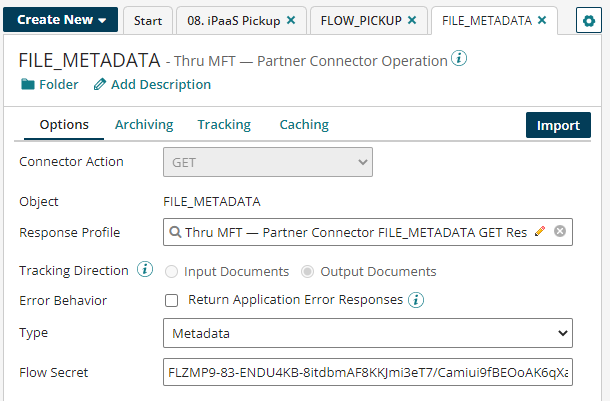Screen dimensions: 610x401
Task: Click the pencil edit icon in Response Profile
Action: pyautogui.click(x=540, y=232)
